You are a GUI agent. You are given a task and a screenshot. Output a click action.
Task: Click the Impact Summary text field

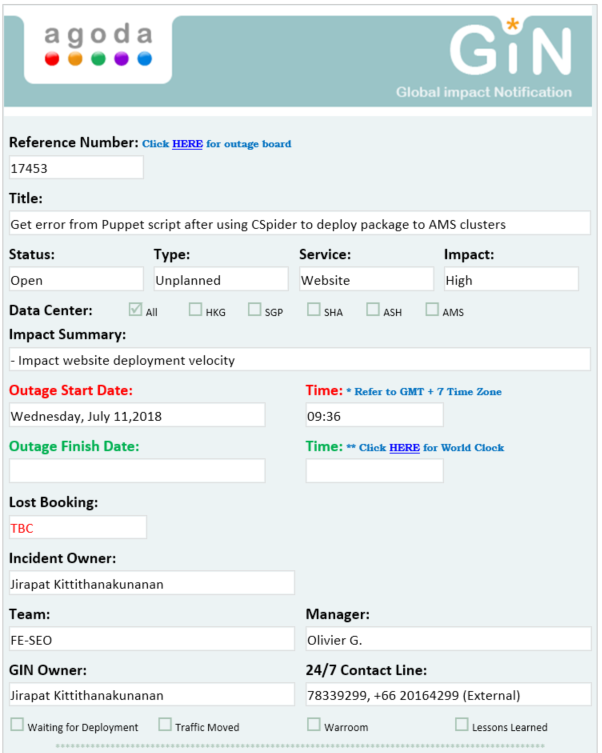(x=300, y=359)
